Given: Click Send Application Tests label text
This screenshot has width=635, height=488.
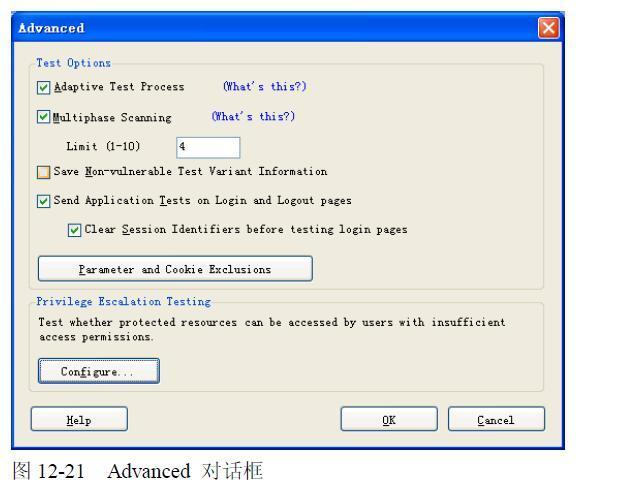Looking at the screenshot, I should point(202,200).
